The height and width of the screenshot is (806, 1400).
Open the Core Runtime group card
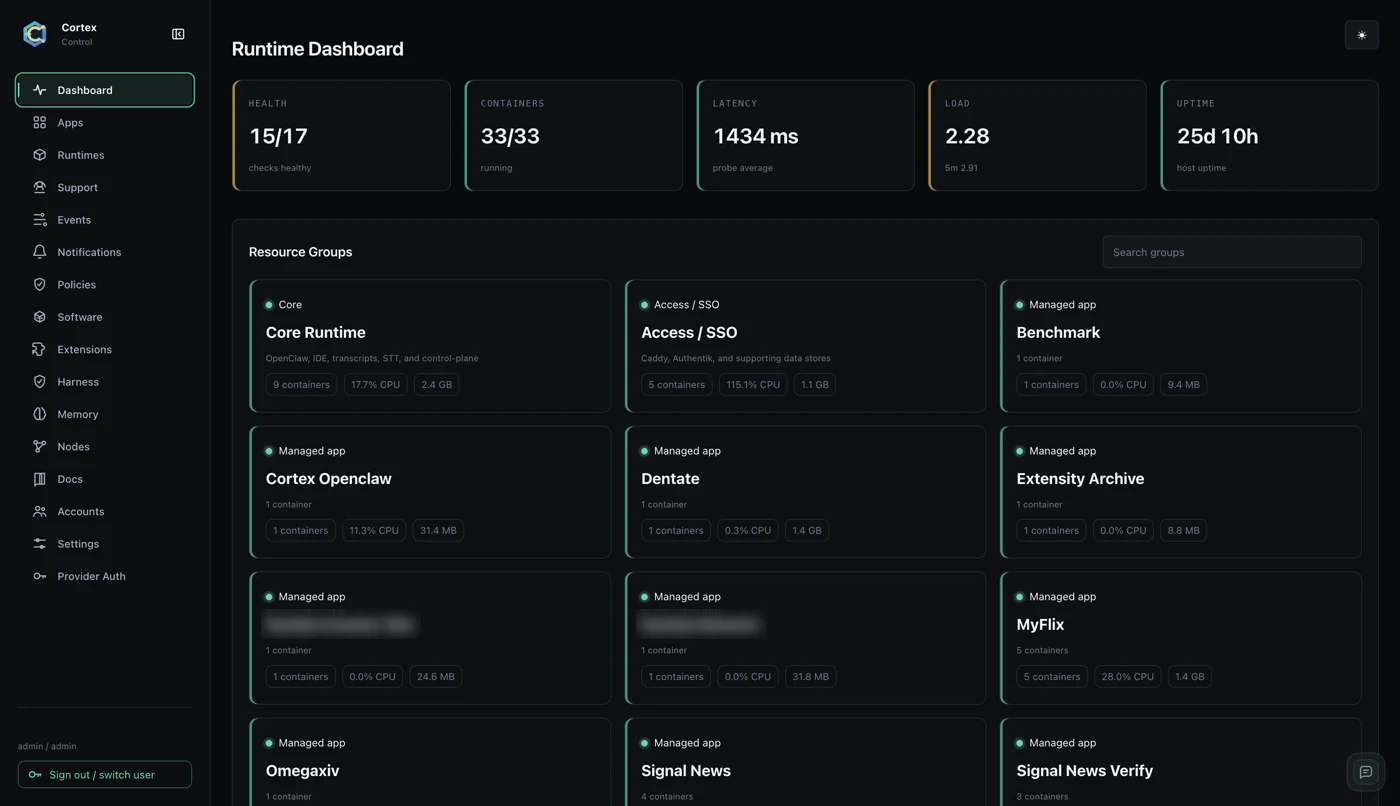pos(430,346)
